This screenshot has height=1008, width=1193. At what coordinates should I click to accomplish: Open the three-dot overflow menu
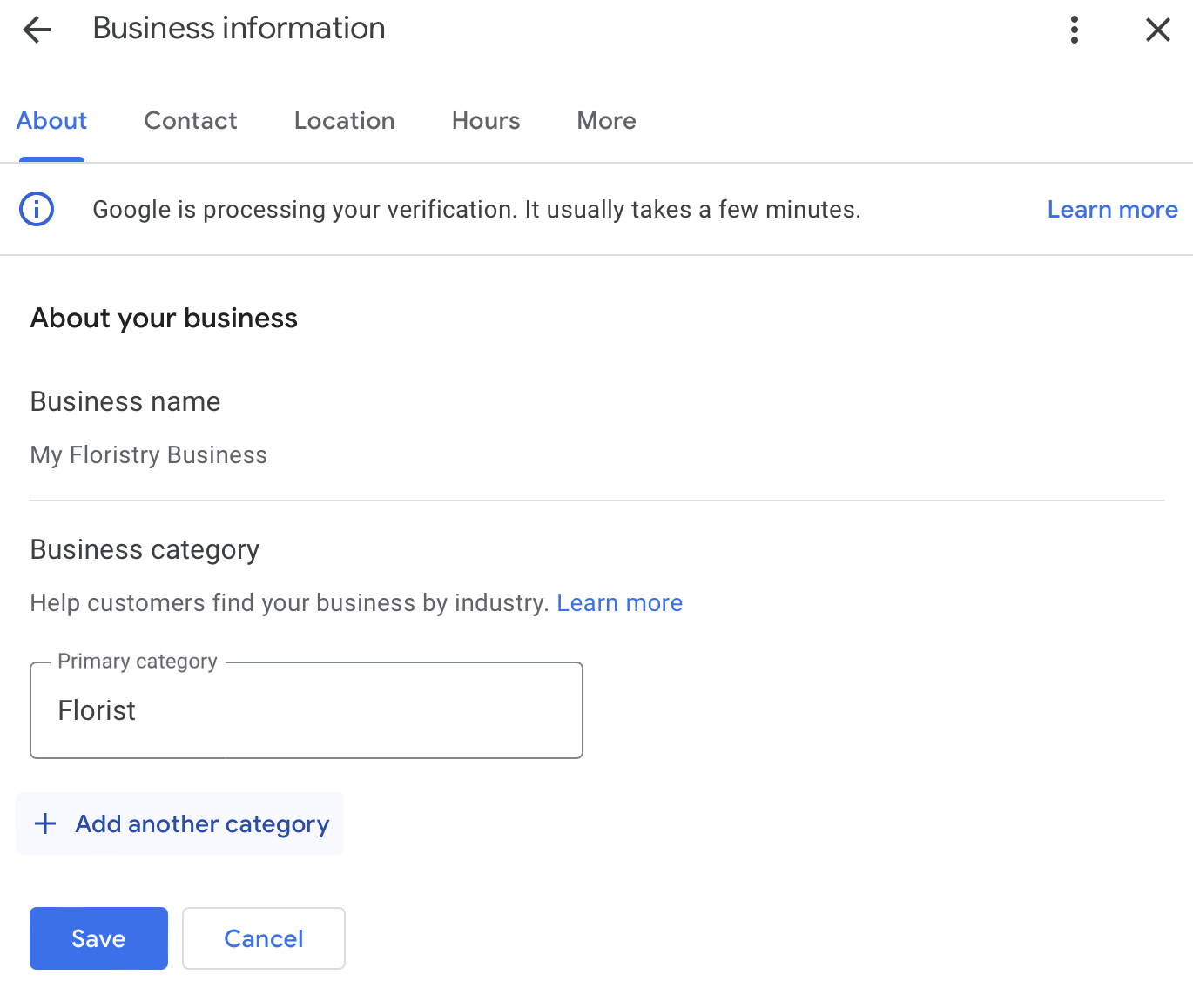[x=1075, y=29]
